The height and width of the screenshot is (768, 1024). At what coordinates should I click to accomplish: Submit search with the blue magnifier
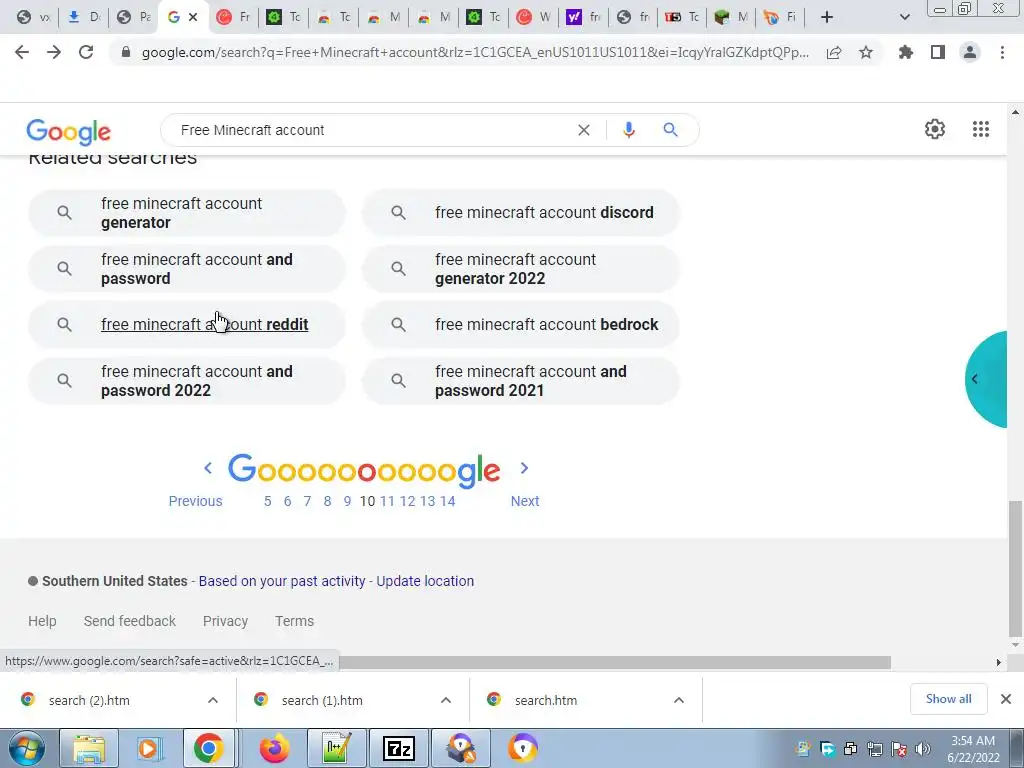coord(670,129)
